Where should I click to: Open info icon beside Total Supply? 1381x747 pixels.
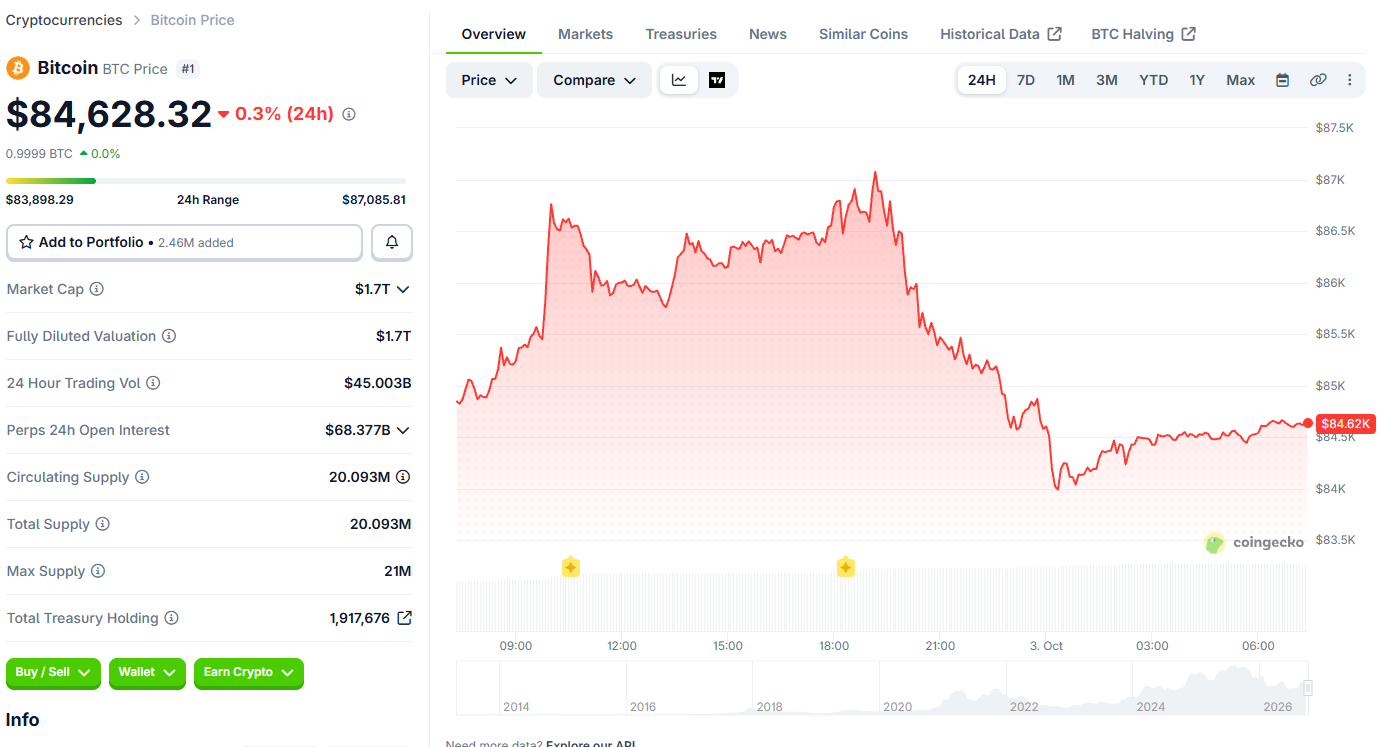pyautogui.click(x=103, y=524)
